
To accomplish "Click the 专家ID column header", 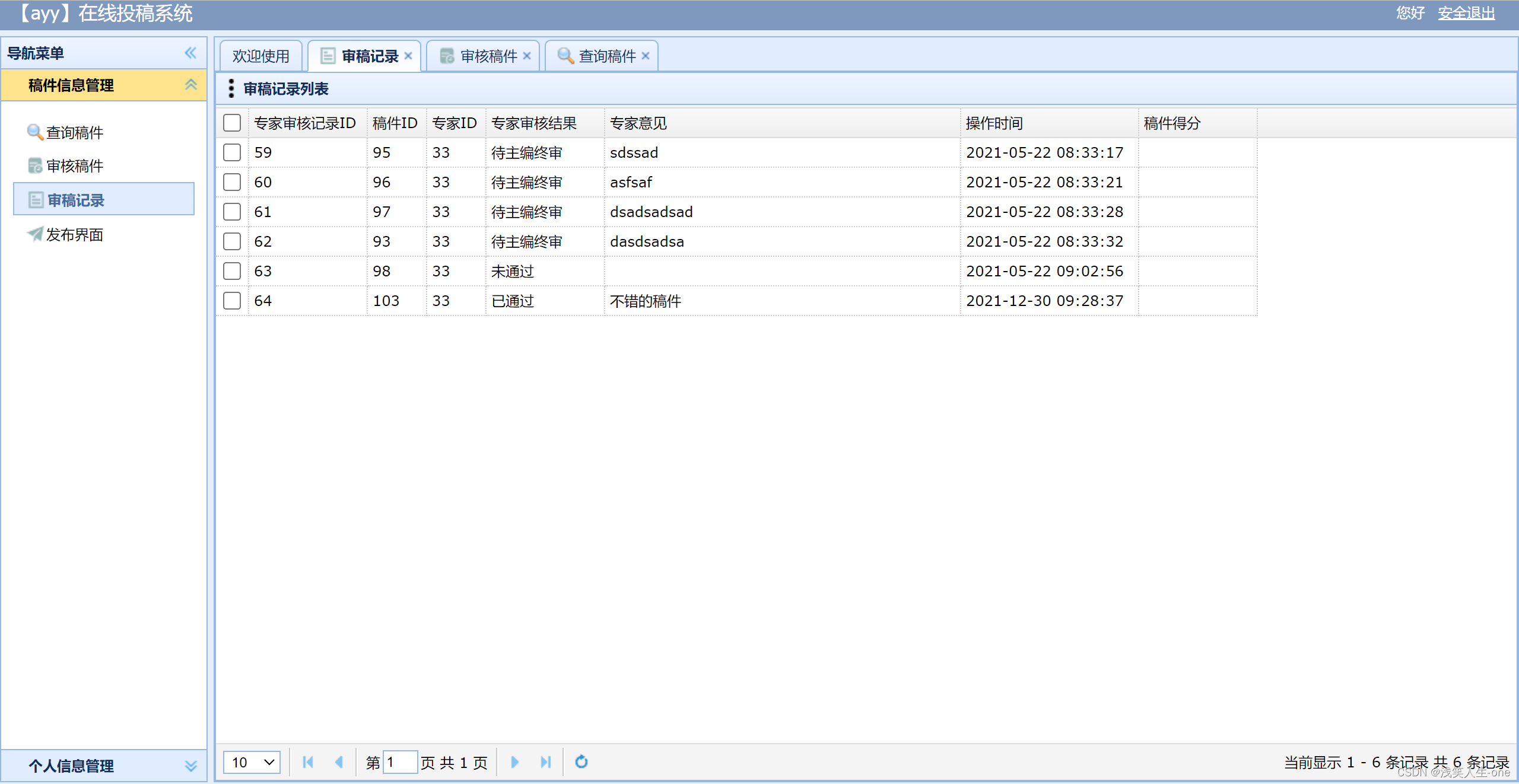I will [x=456, y=123].
